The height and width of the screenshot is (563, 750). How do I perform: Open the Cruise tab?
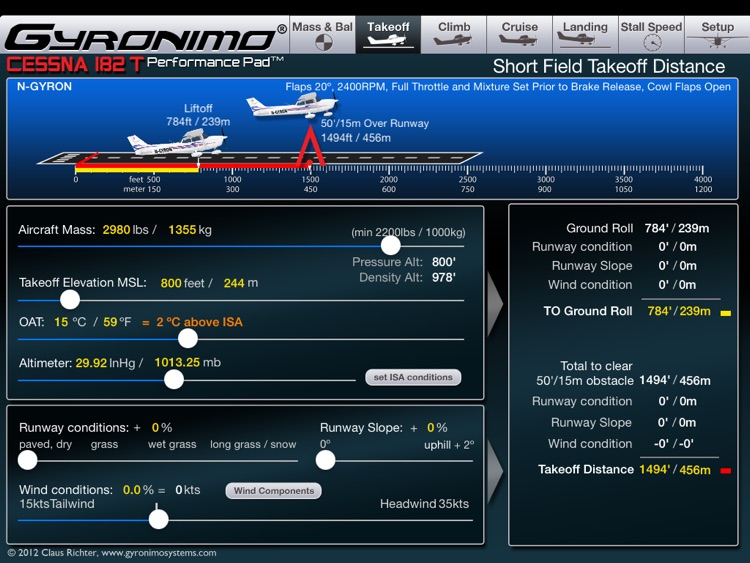tap(519, 34)
